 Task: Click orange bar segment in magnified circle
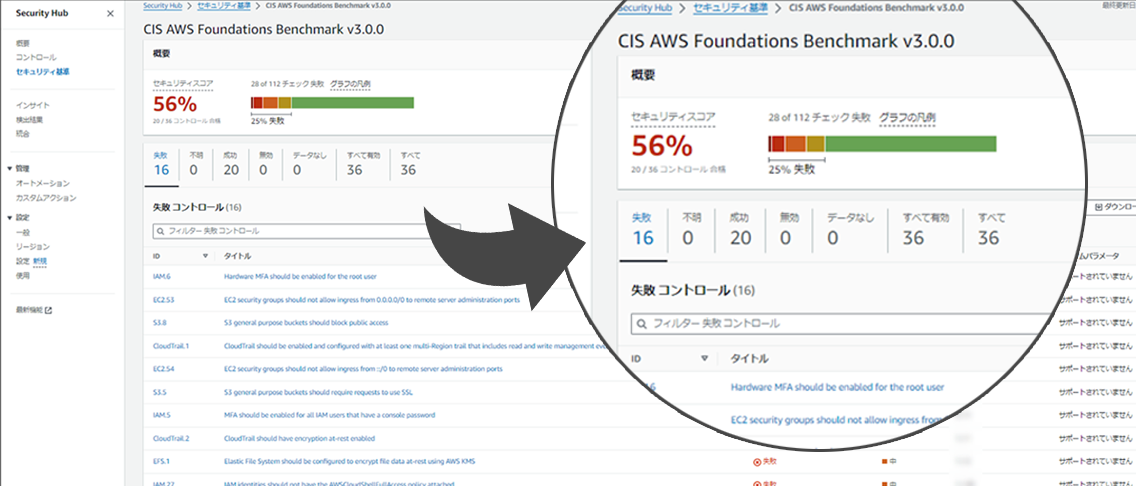795,143
